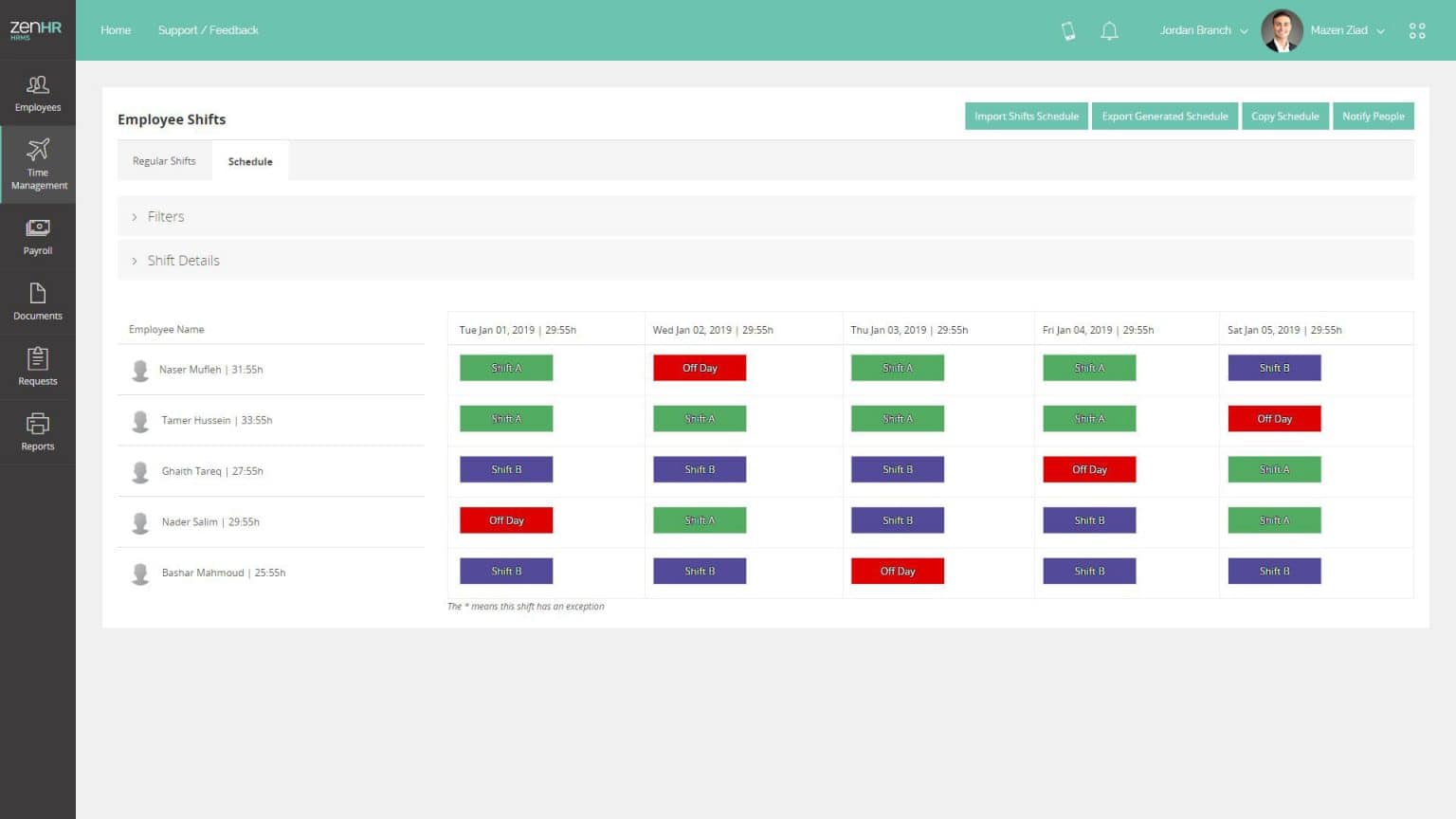
Task: Select the Time Management sidebar icon
Action: click(38, 163)
